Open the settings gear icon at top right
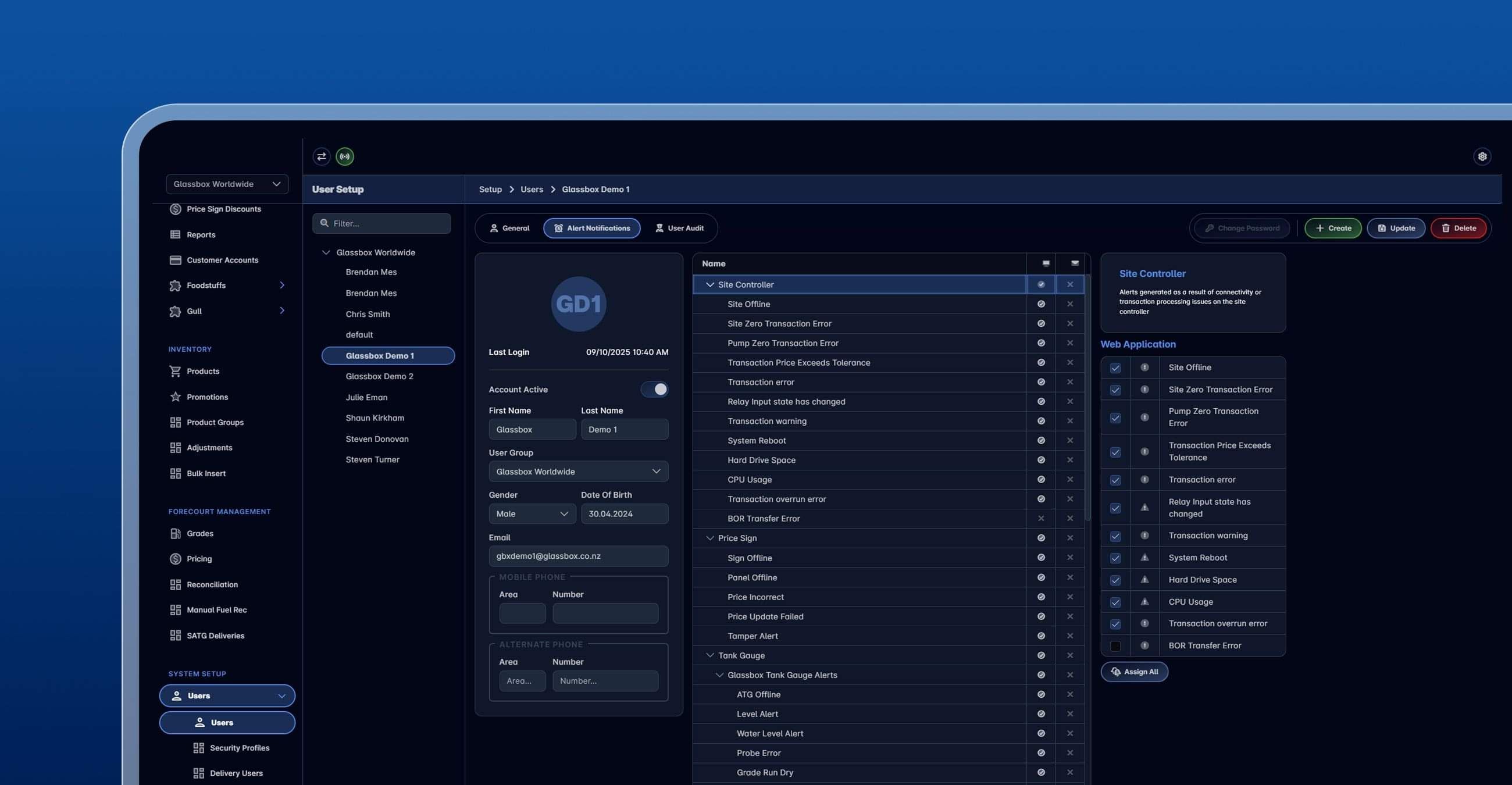1512x785 pixels. pos(1482,156)
